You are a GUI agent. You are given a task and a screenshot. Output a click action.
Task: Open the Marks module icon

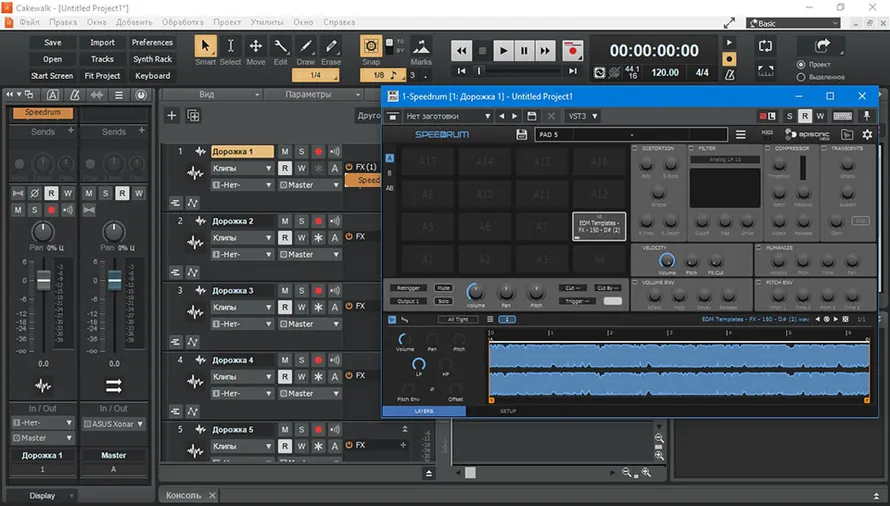click(421, 46)
